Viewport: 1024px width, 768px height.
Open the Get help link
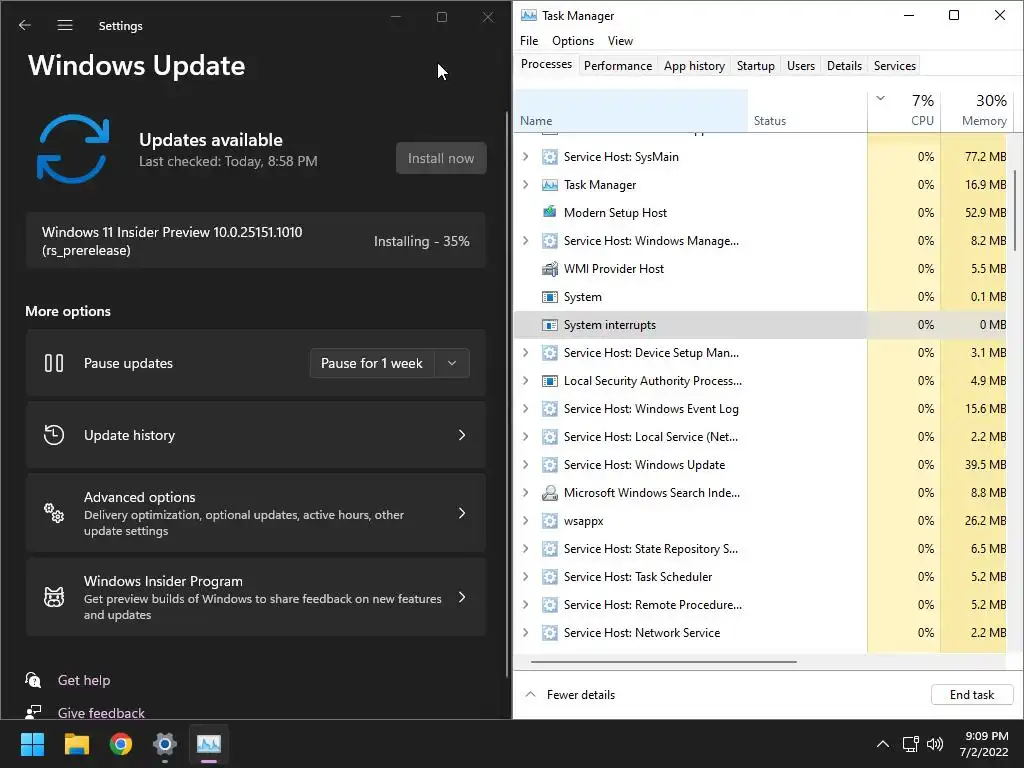tap(84, 680)
